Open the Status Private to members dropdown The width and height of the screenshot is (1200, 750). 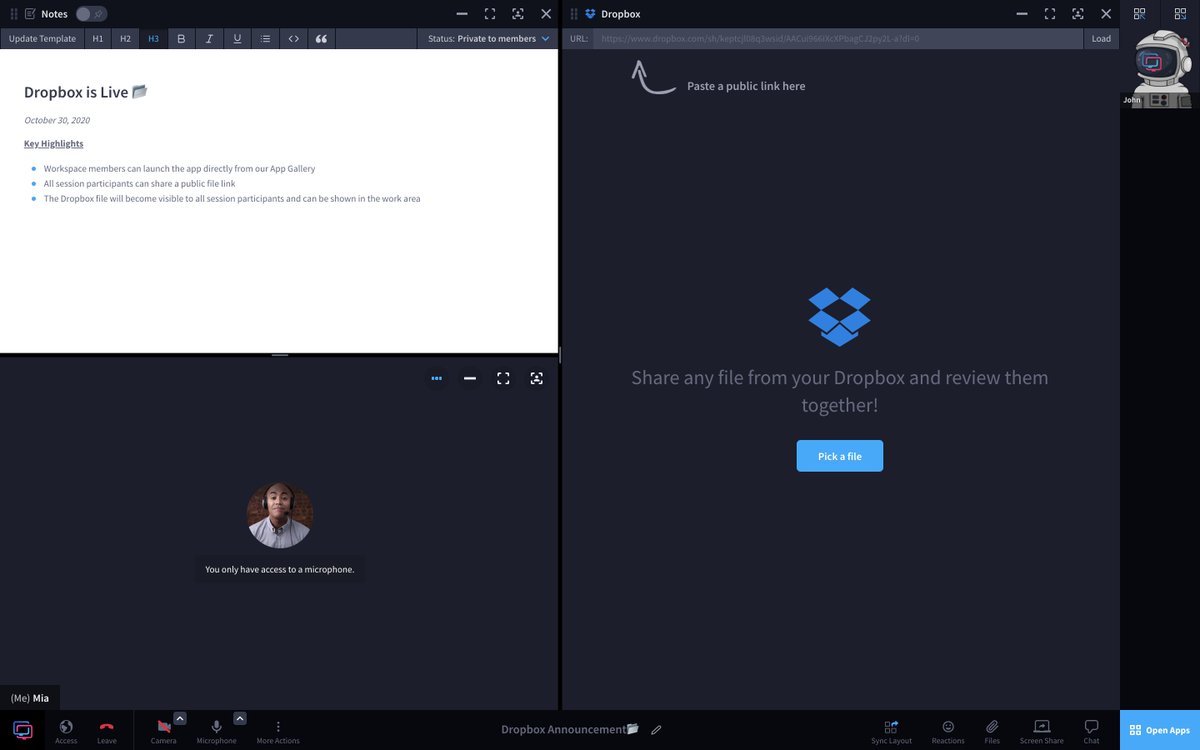pyautogui.click(x=488, y=39)
